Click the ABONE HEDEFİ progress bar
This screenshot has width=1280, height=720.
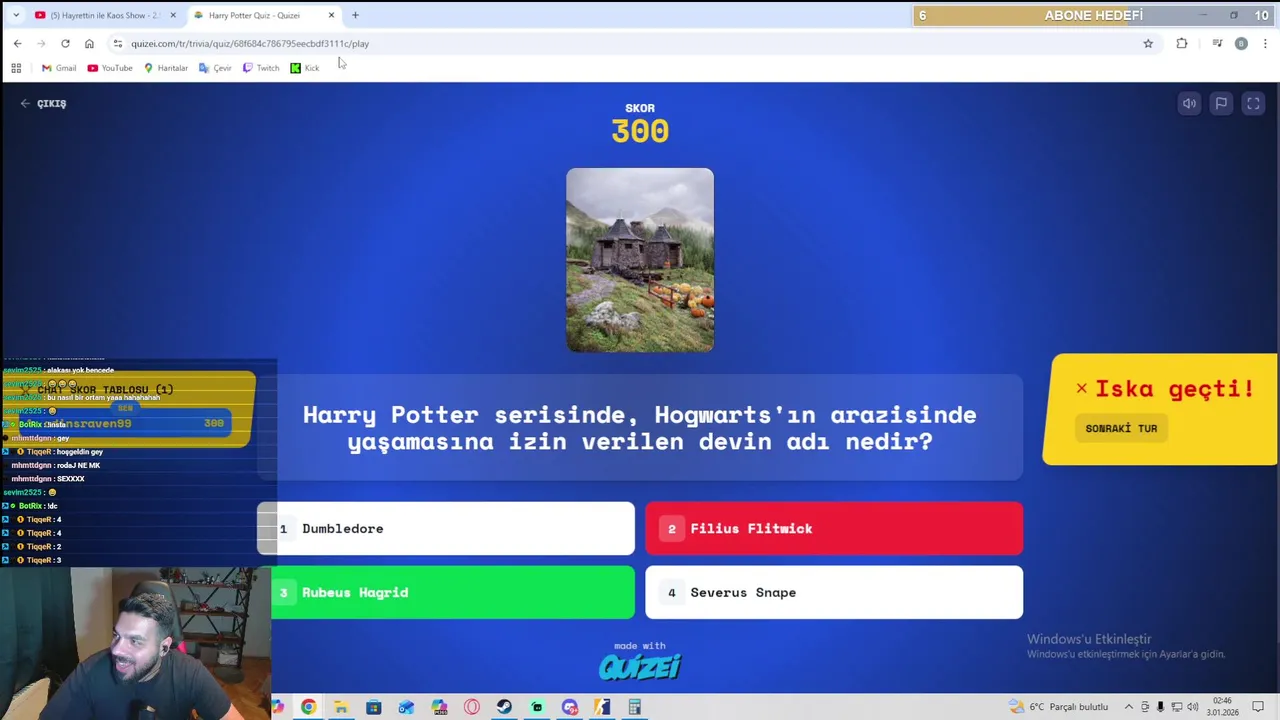pos(1094,15)
